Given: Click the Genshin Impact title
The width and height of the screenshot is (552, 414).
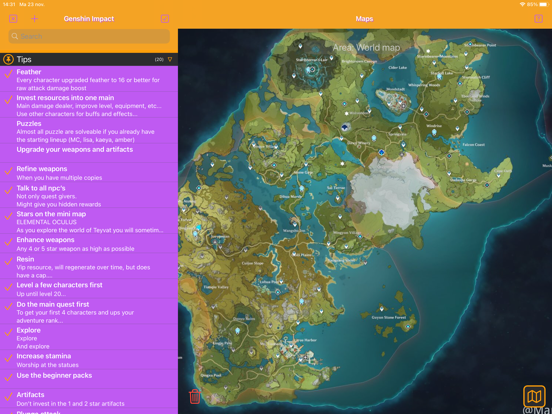Looking at the screenshot, I should [89, 19].
